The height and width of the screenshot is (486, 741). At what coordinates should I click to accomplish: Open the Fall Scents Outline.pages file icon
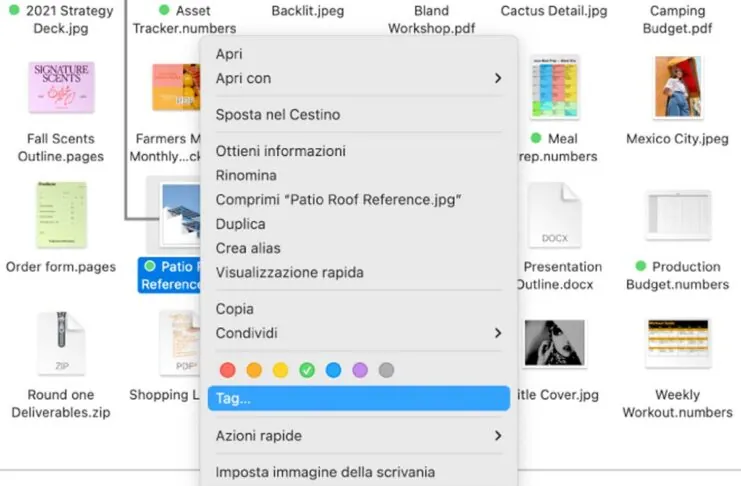[x=61, y=87]
